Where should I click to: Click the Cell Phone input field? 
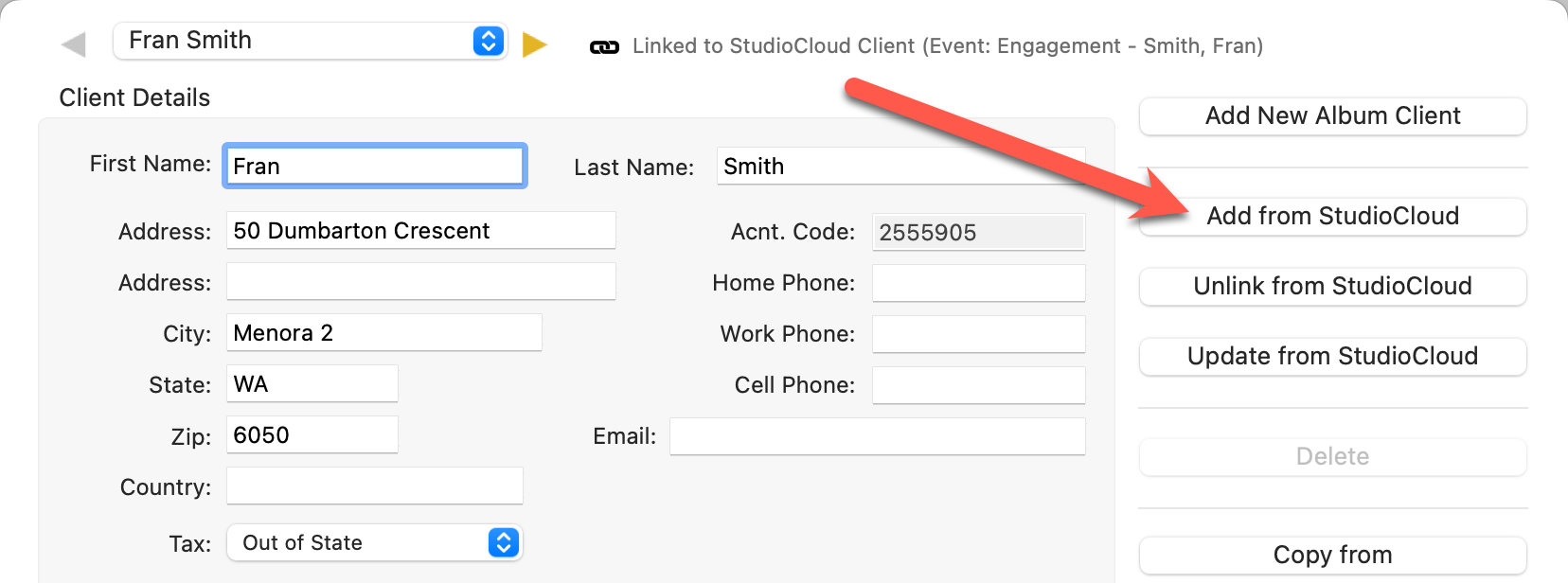(978, 385)
